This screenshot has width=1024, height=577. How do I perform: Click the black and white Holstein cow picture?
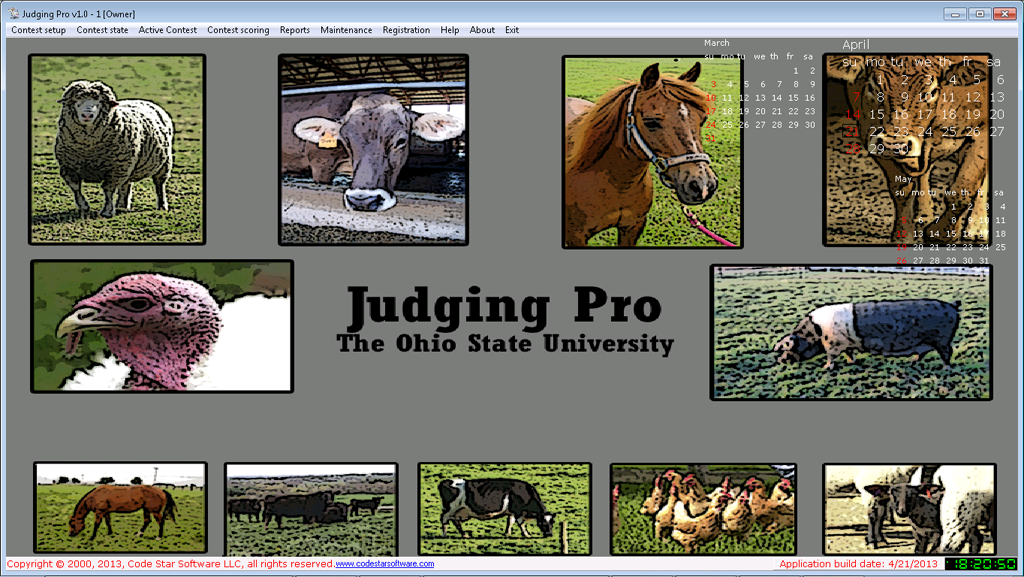point(504,508)
